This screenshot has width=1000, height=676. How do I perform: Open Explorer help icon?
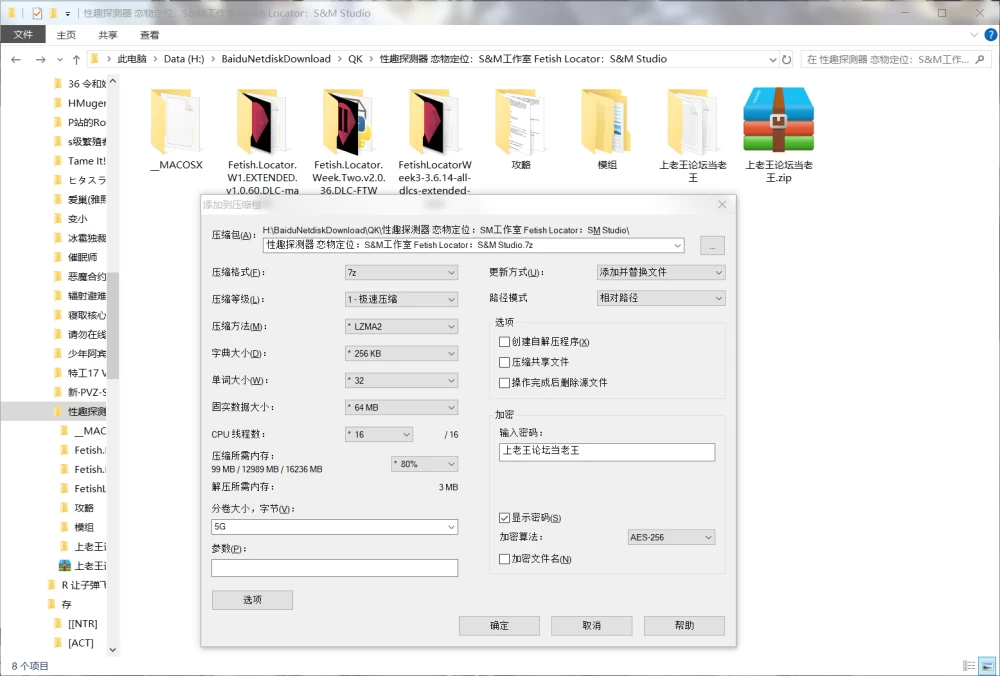(990, 35)
